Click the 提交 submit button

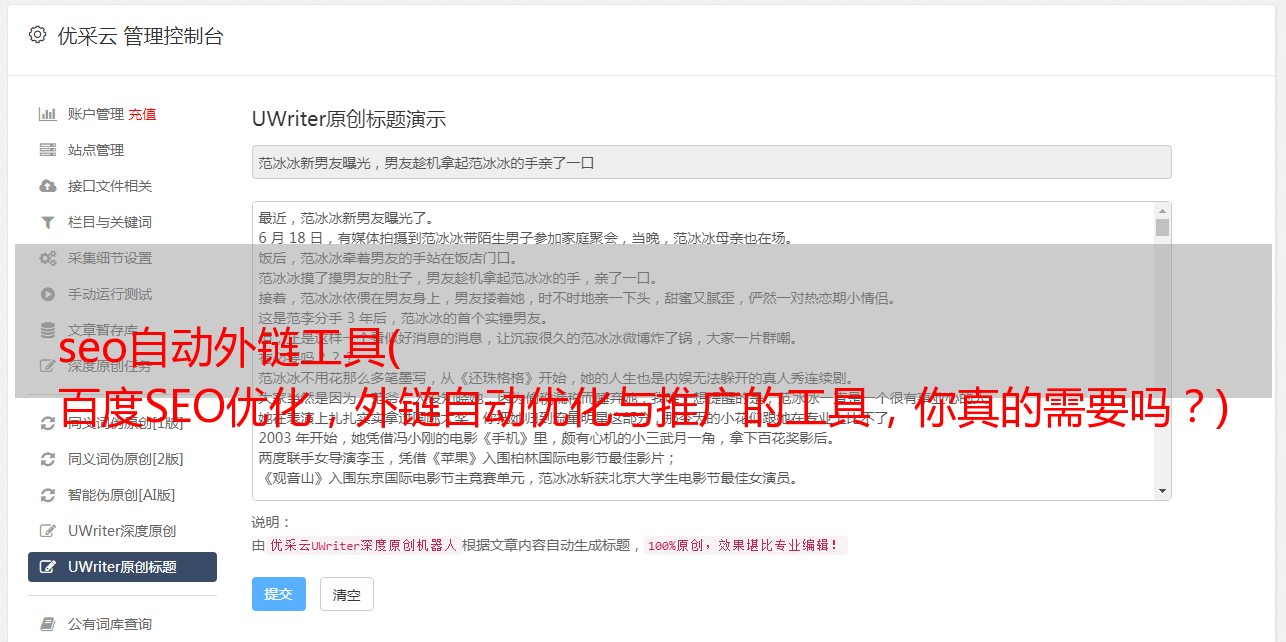pyautogui.click(x=279, y=594)
